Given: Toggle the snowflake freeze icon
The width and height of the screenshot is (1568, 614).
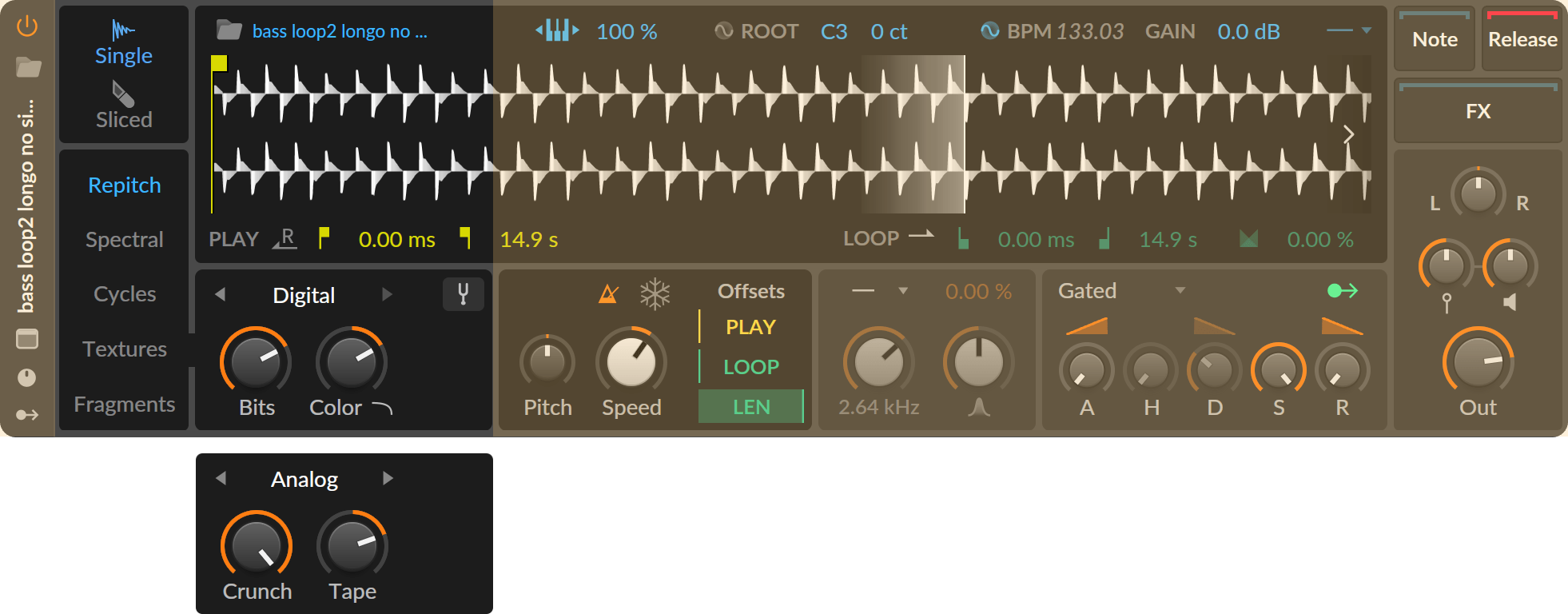Looking at the screenshot, I should pyautogui.click(x=655, y=293).
